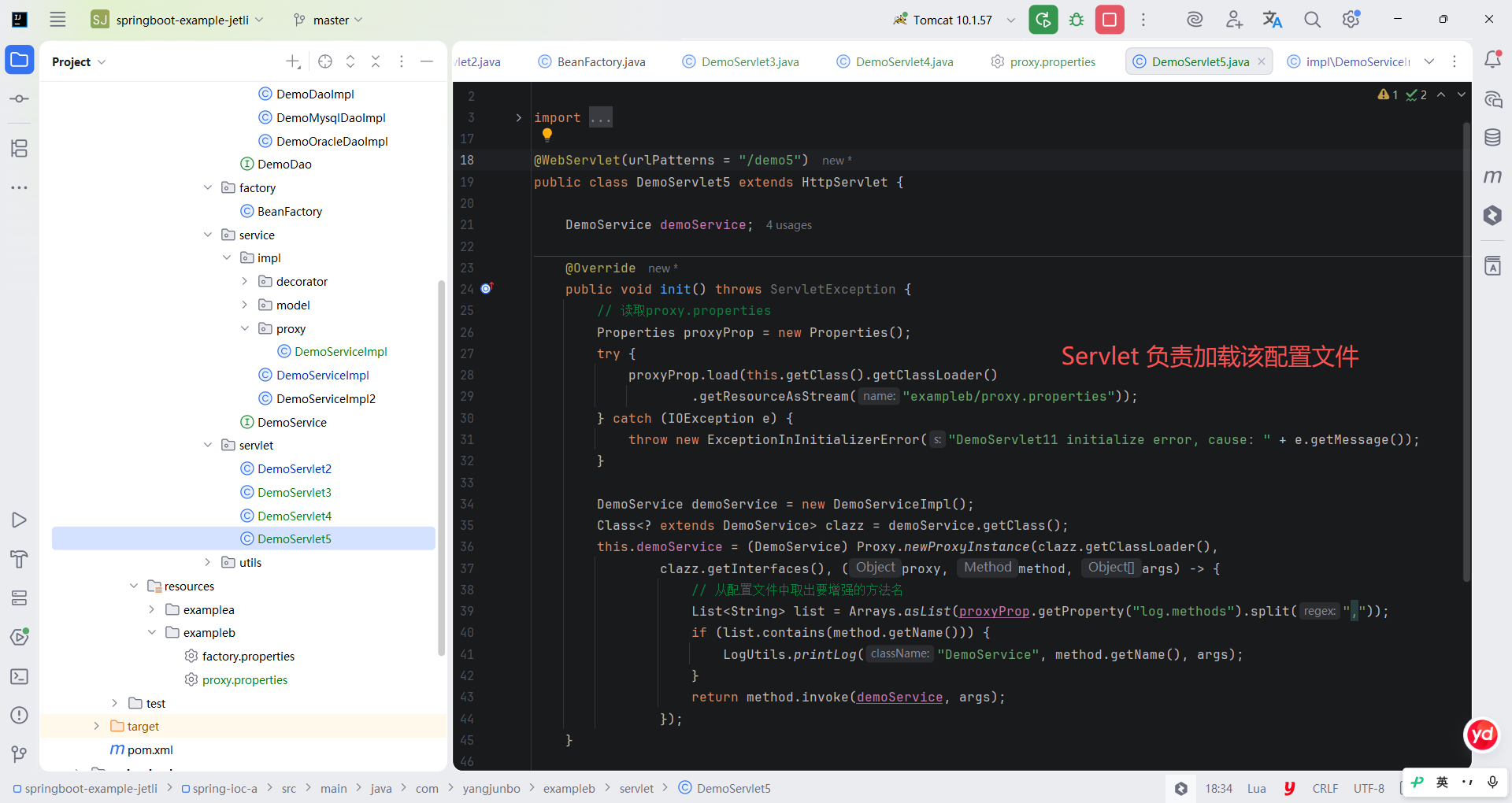Open the Run tool window
1512x803 pixels.
tap(20, 520)
